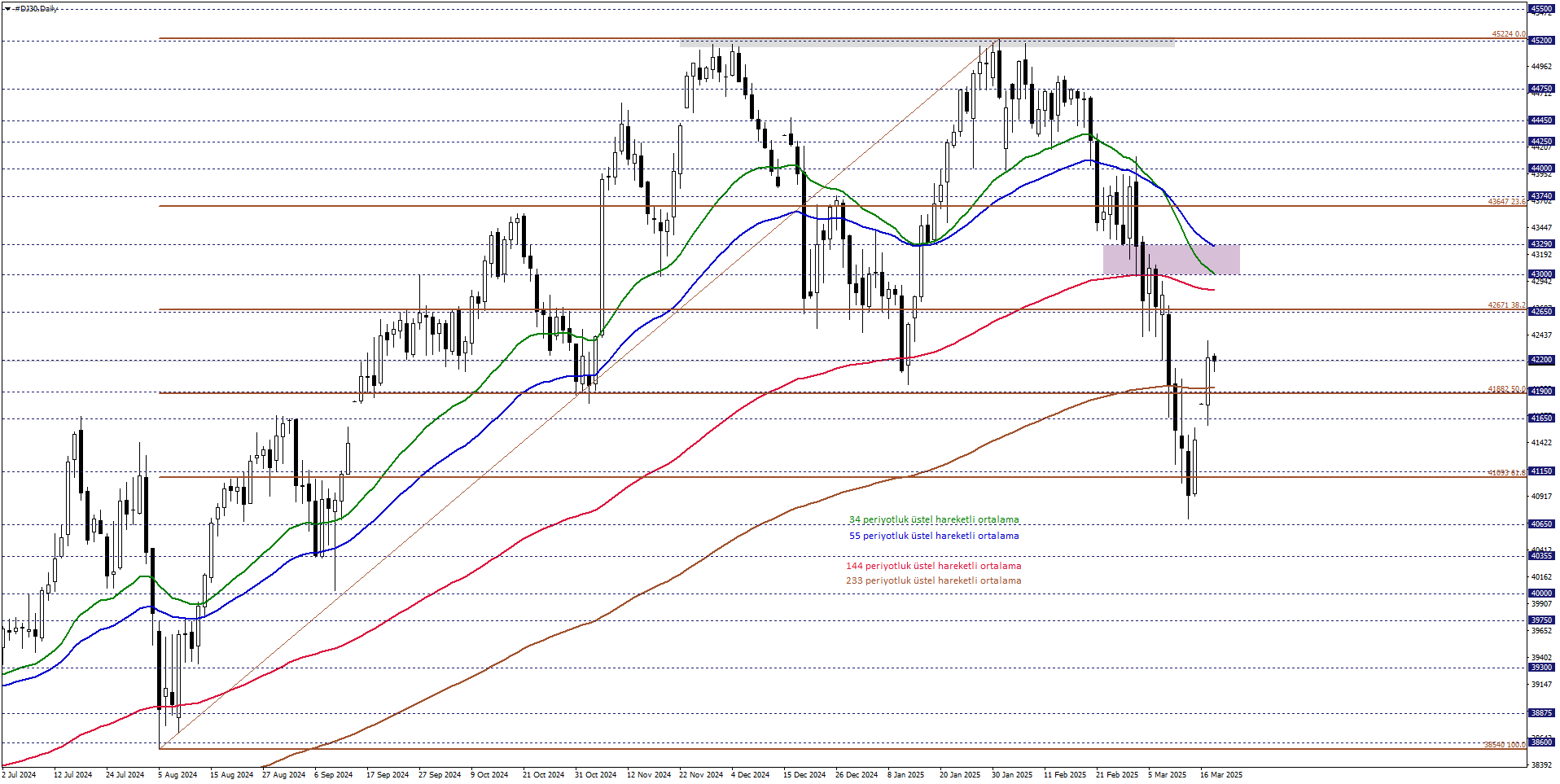This screenshot has height=784, width=1560.
Task: Click the 5 Mar 2025 date label
Action: click(1168, 775)
